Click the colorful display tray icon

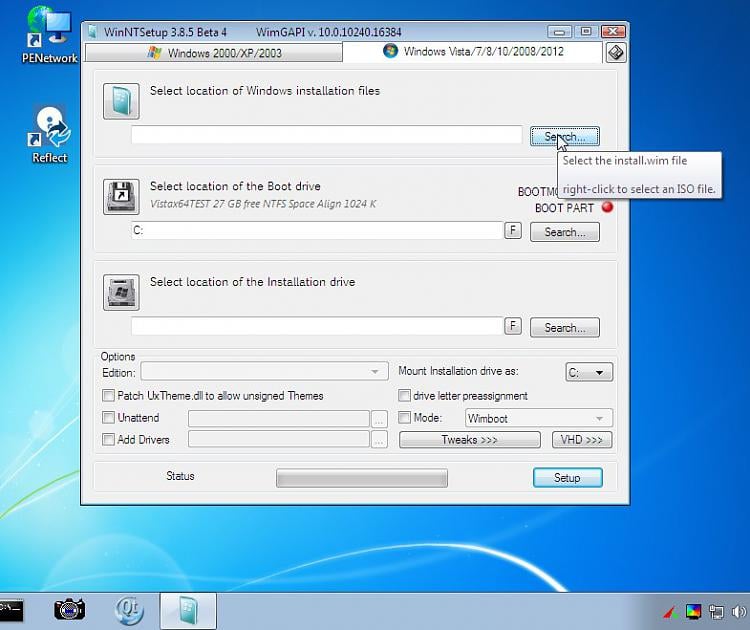pos(693,611)
